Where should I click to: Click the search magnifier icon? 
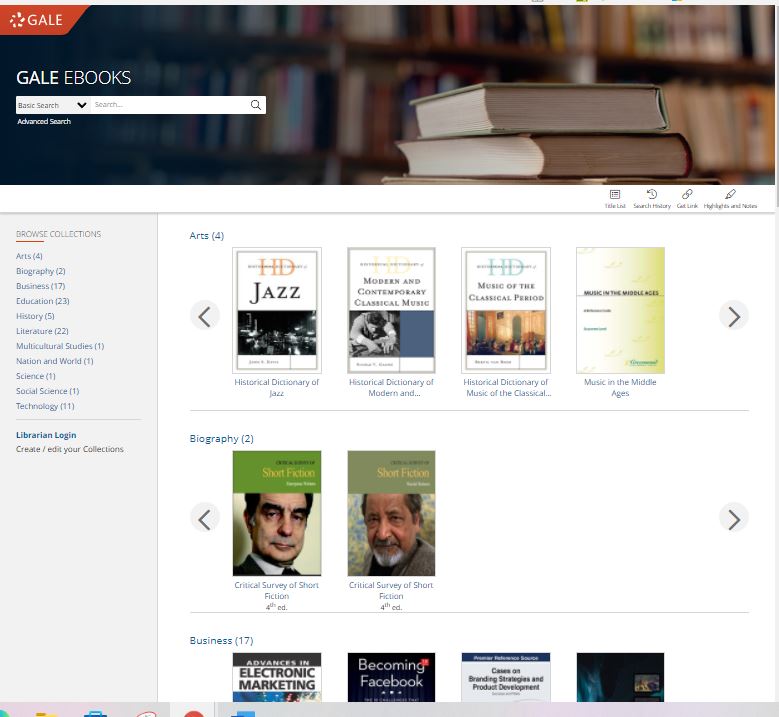click(255, 105)
